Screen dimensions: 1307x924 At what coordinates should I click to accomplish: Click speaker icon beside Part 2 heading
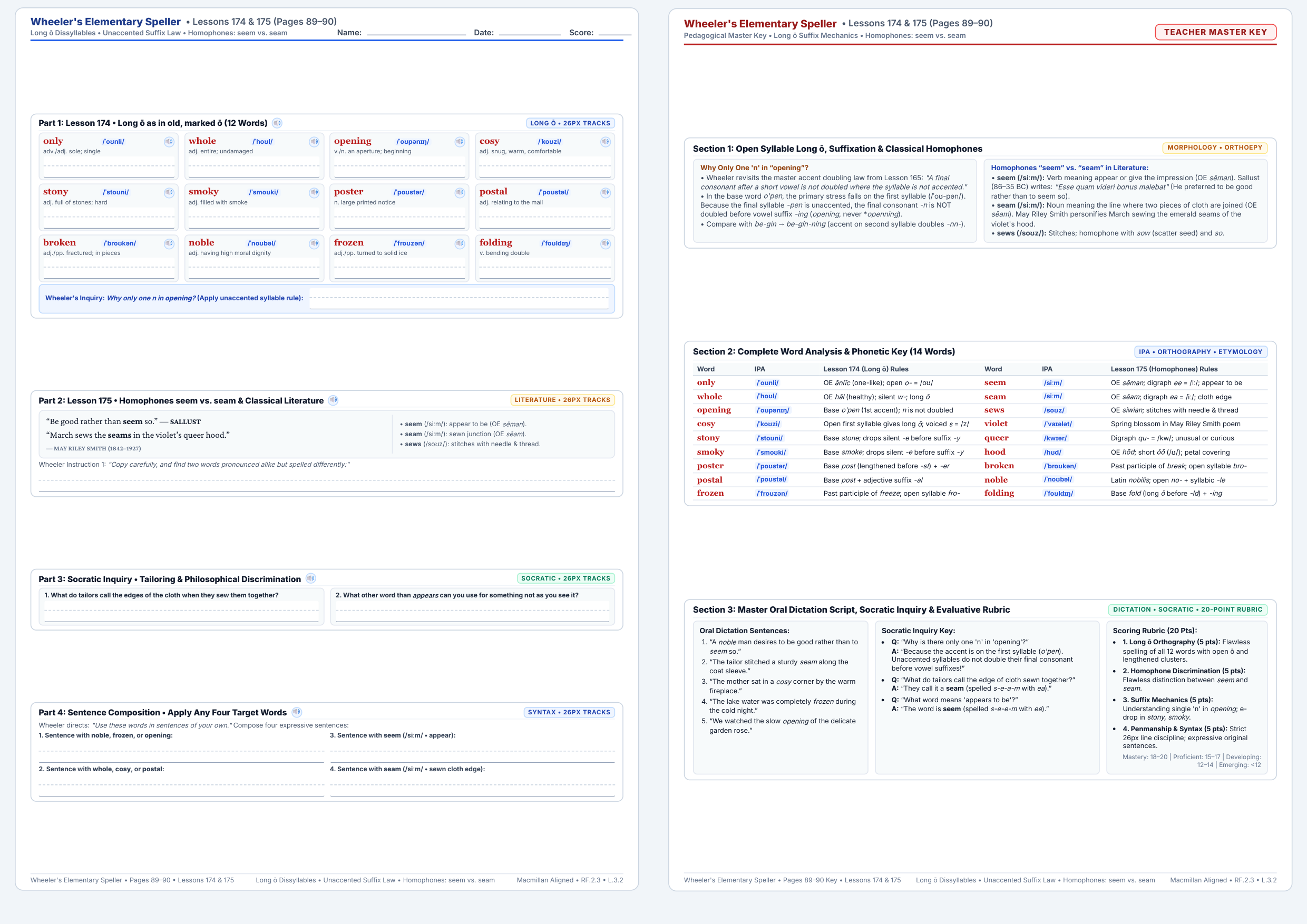point(334,400)
